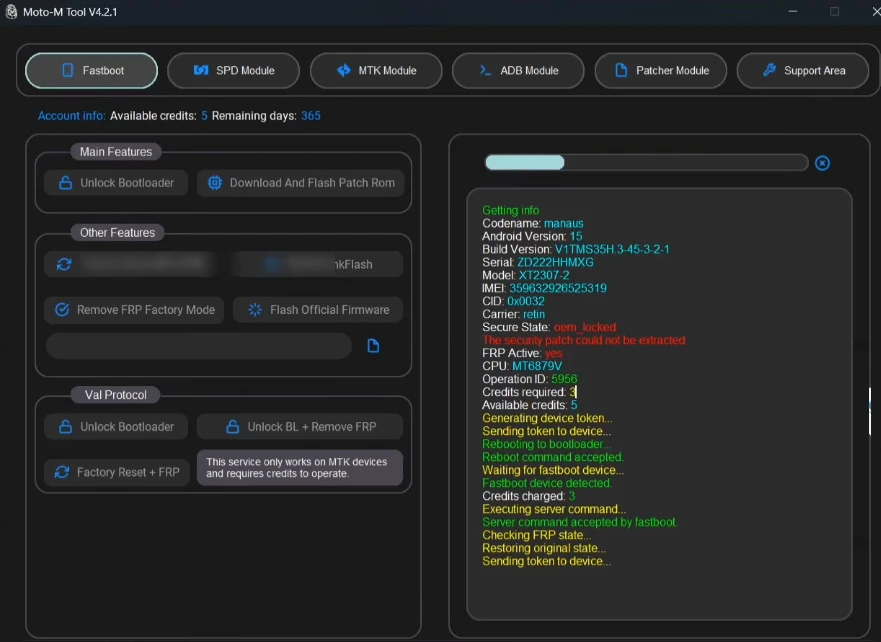This screenshot has height=642, width=881.
Task: Run Remove FRP Factory Mode
Action: point(134,310)
